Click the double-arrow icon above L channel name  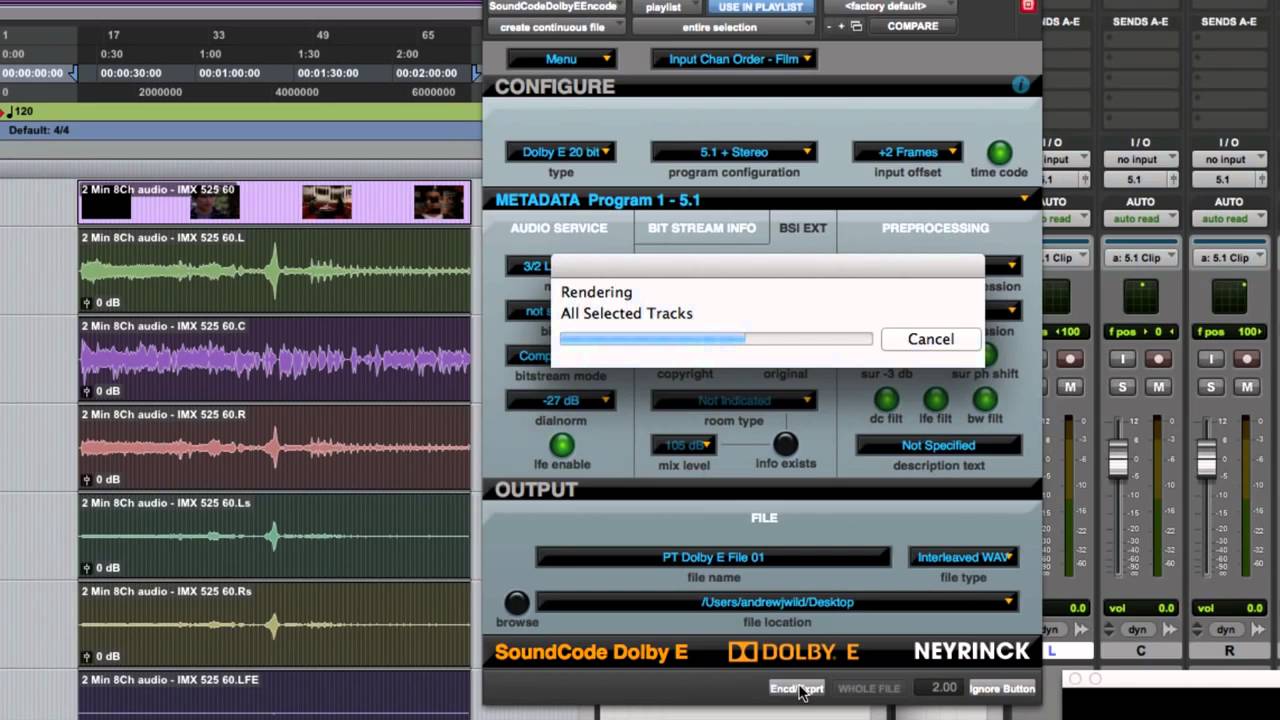(x=1081, y=630)
